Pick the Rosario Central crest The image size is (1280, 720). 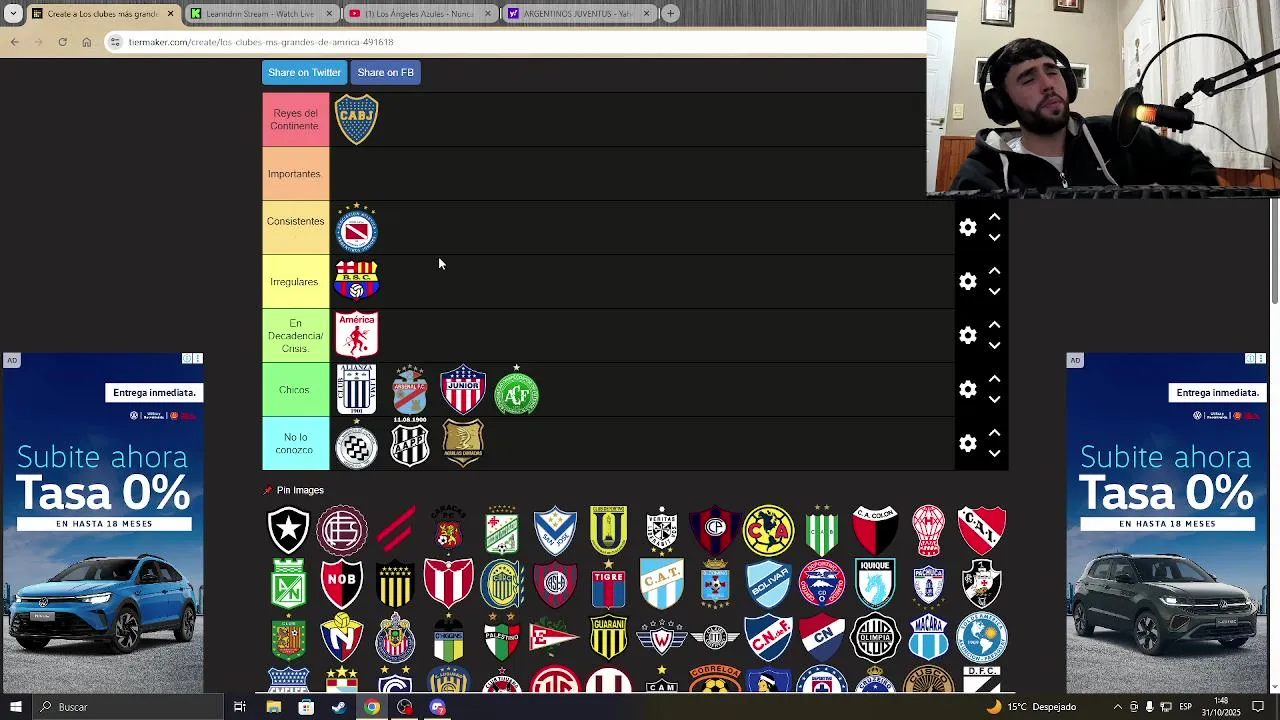coord(502,584)
